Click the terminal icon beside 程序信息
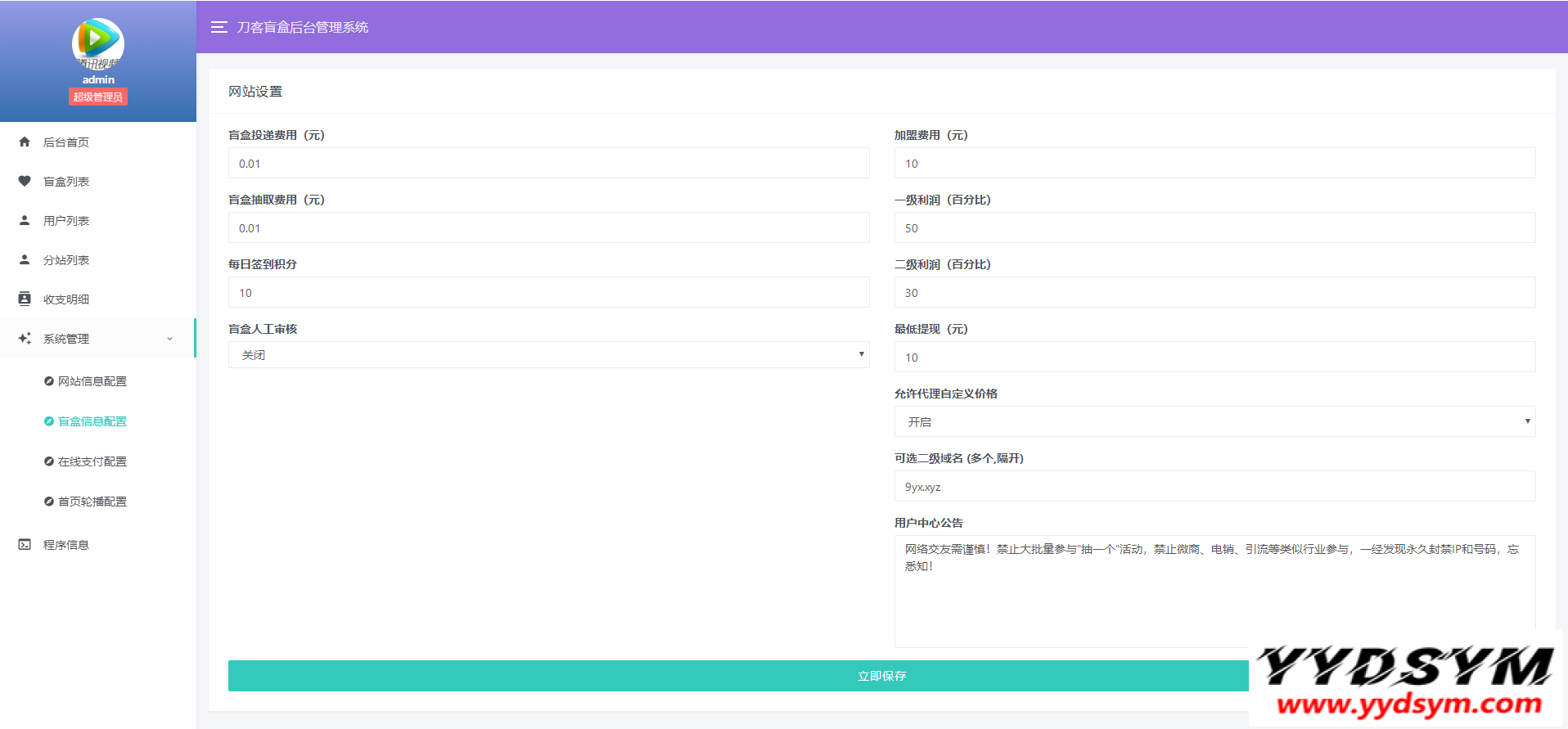The height and width of the screenshot is (729, 1568). (x=25, y=544)
